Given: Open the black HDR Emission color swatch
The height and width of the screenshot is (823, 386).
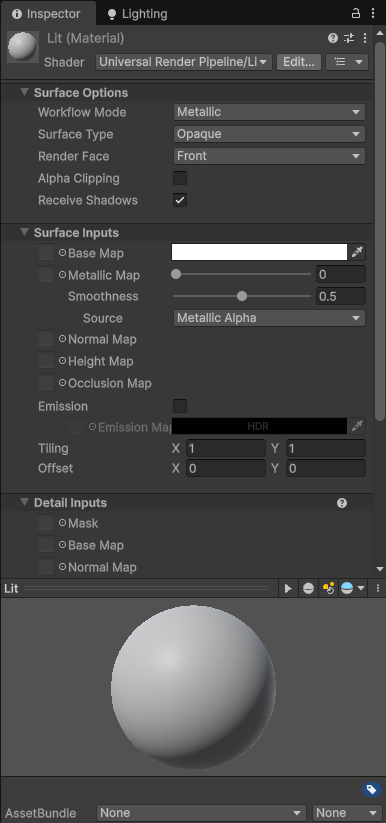Looking at the screenshot, I should pos(259,426).
